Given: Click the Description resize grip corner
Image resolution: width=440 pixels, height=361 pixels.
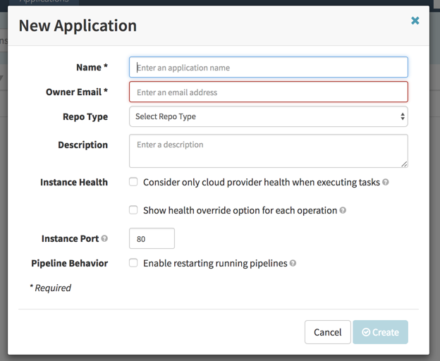Looking at the screenshot, I should click(404, 164).
